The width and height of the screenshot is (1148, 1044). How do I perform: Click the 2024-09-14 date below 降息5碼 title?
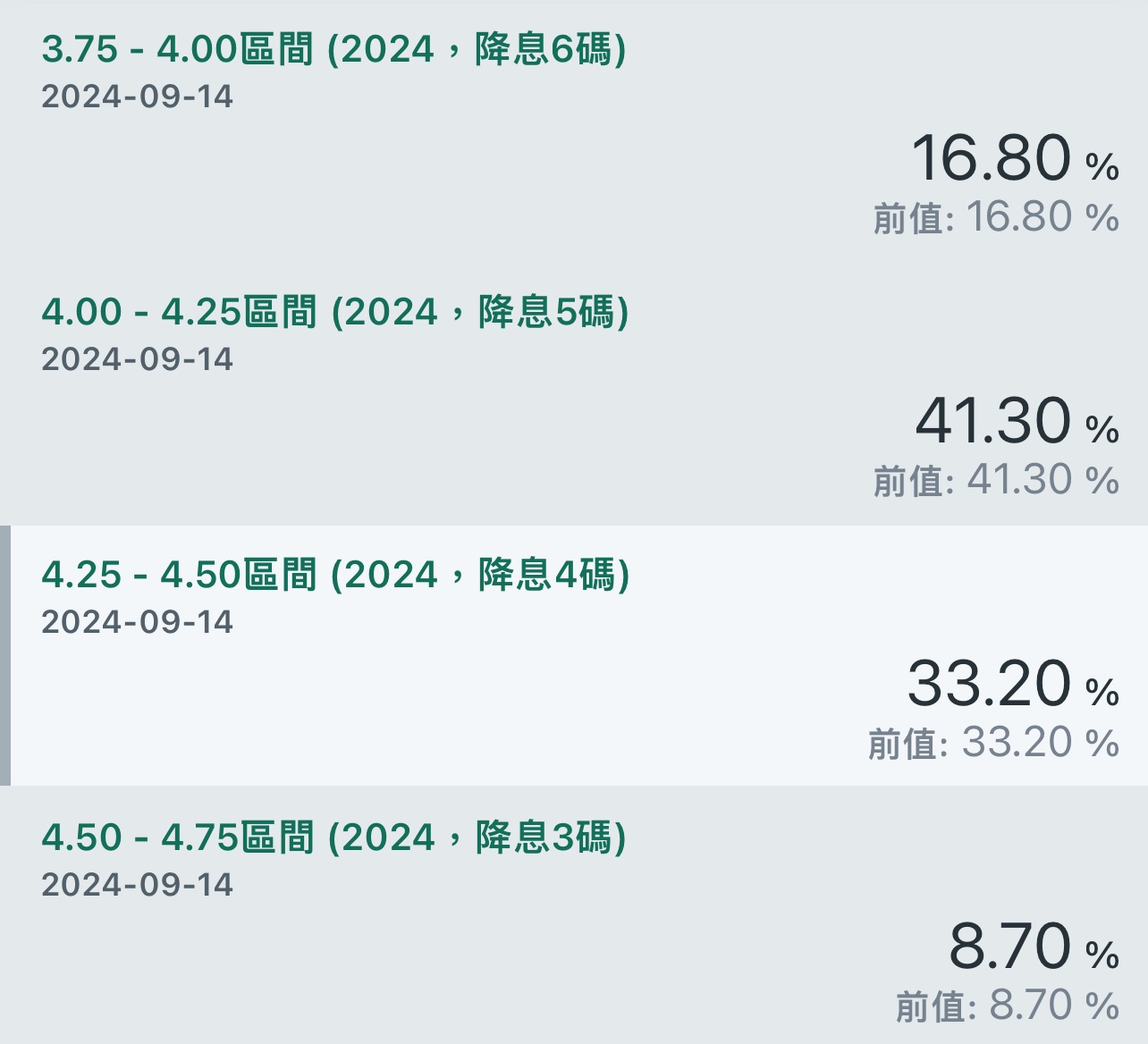(137, 359)
